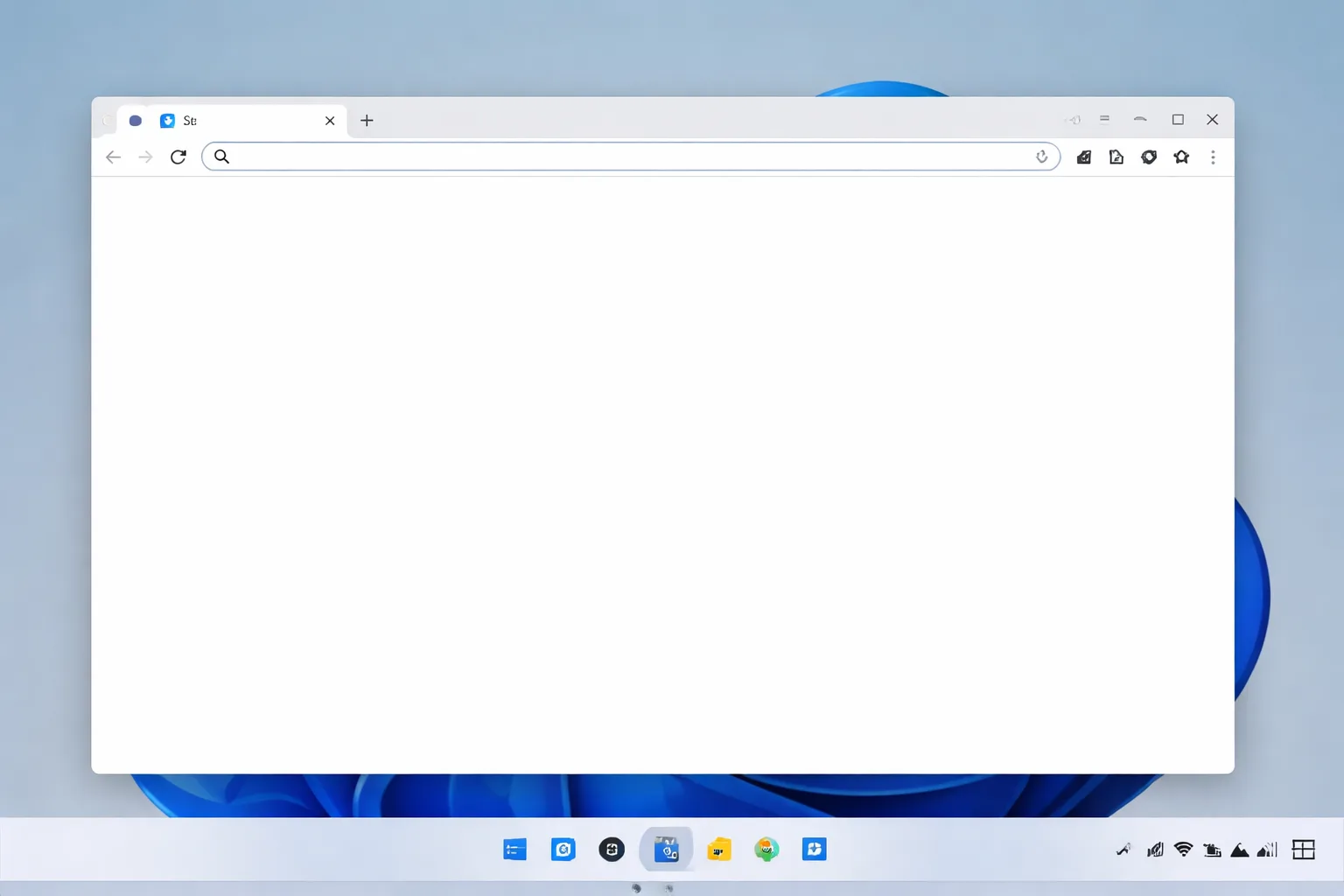
Task: Click the mountain-shaped icon in the system tray
Action: 1240,850
